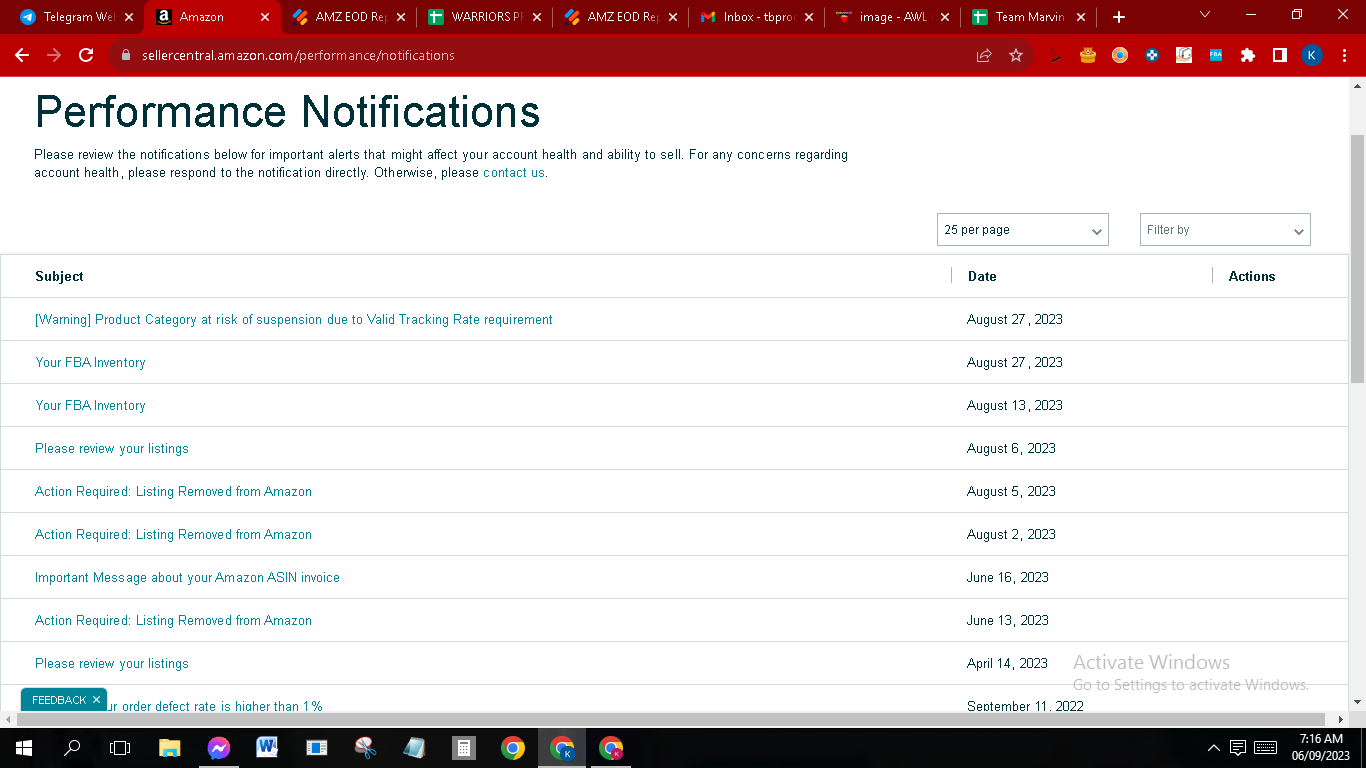The height and width of the screenshot is (768, 1366).
Task: Open the Filter by dropdown
Action: coord(1225,230)
